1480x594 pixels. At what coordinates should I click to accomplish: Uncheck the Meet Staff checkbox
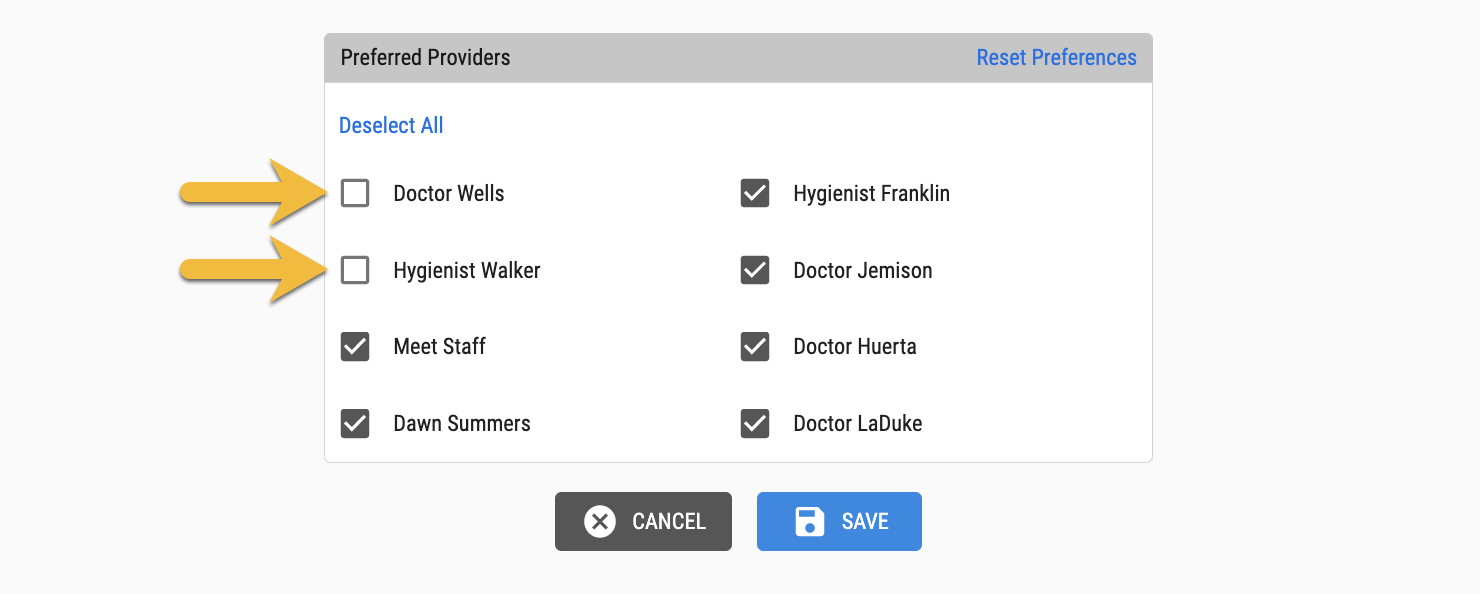tap(355, 347)
